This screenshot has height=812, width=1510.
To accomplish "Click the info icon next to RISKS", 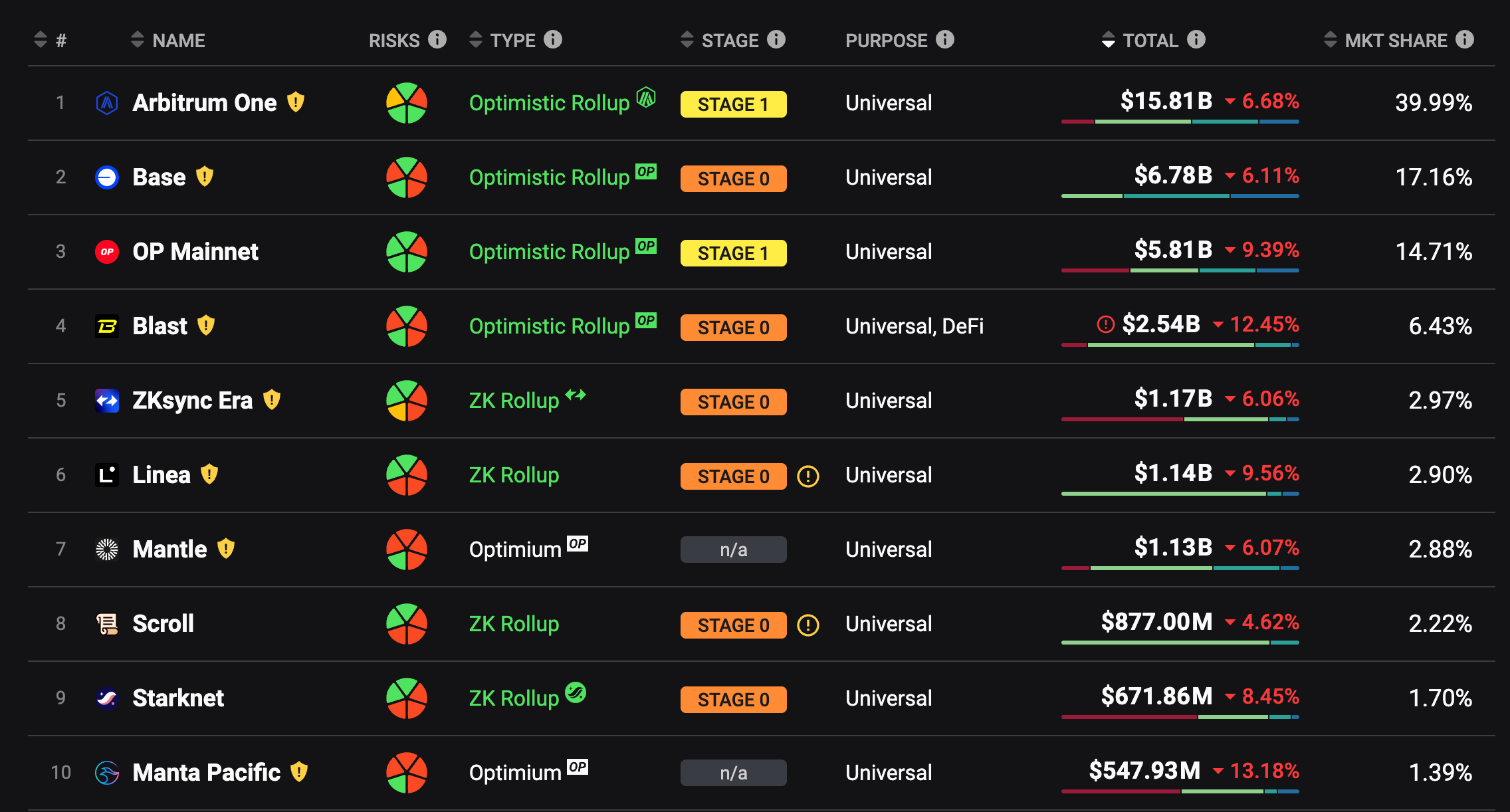I will tap(437, 40).
